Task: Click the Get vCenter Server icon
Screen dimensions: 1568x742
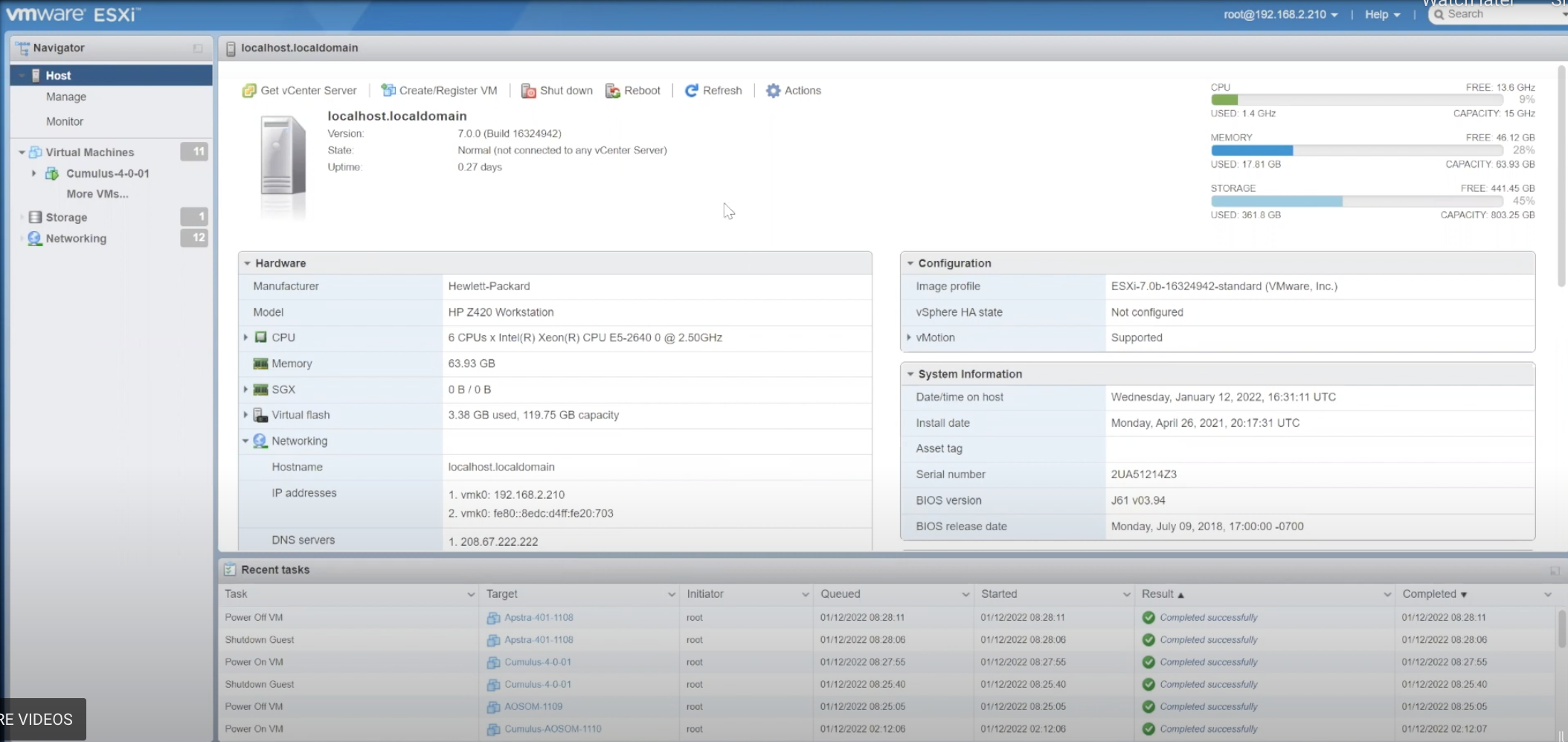Action: [x=249, y=91]
